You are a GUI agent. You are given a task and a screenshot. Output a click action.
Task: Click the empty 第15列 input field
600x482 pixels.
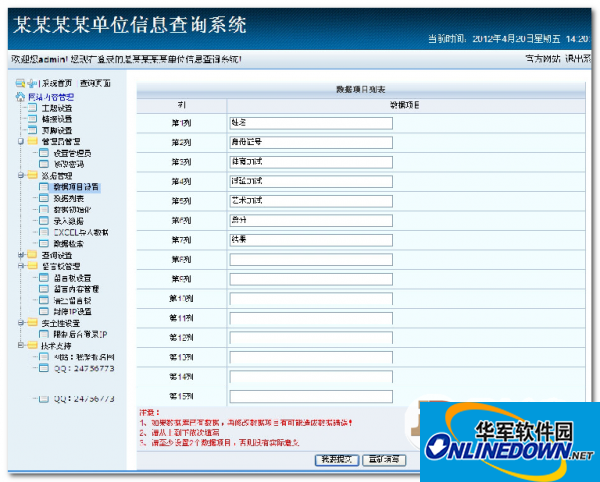click(x=311, y=396)
